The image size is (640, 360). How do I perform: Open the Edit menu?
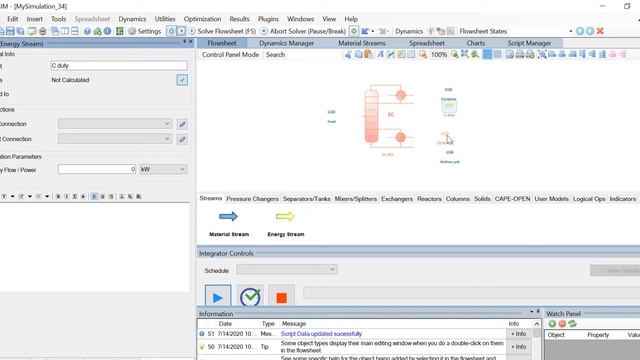(13, 19)
